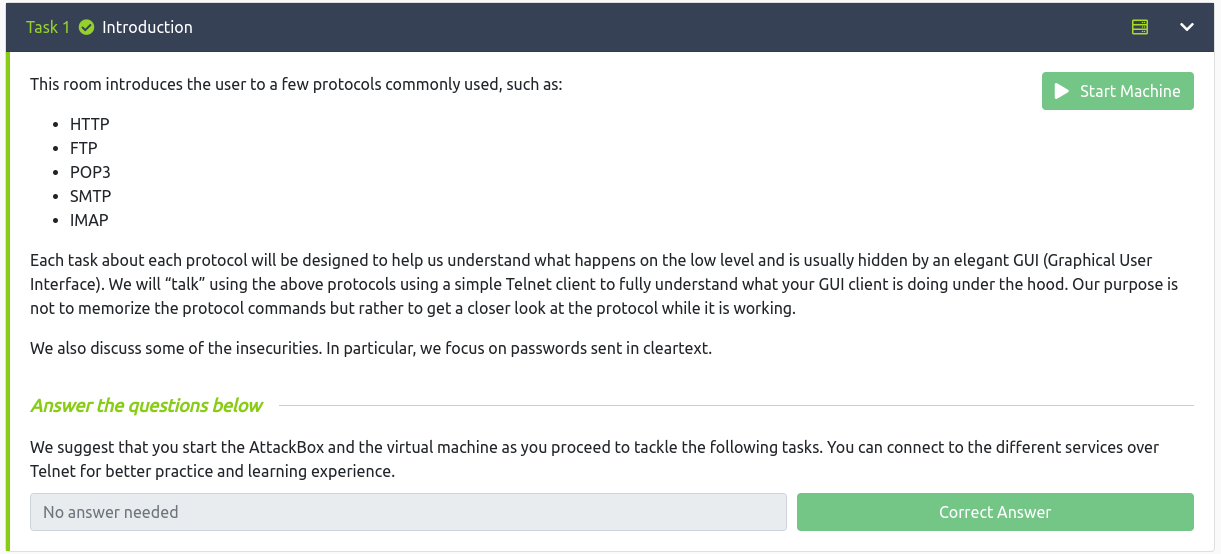Click the sentence about passwords sent in cleartext
The width and height of the screenshot is (1221, 554).
pyautogui.click(x=370, y=349)
